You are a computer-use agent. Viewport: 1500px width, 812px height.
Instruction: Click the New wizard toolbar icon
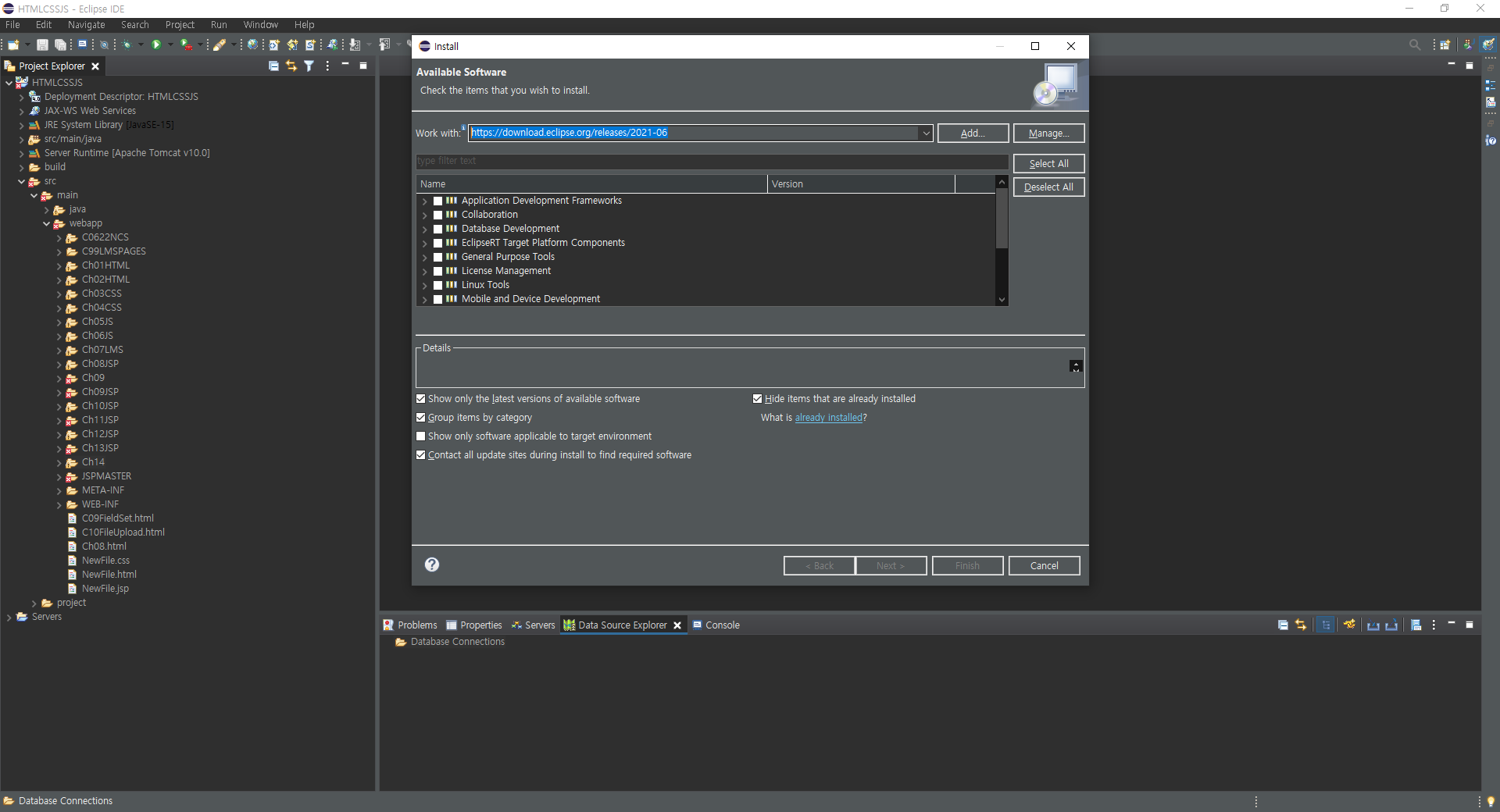tap(13, 45)
